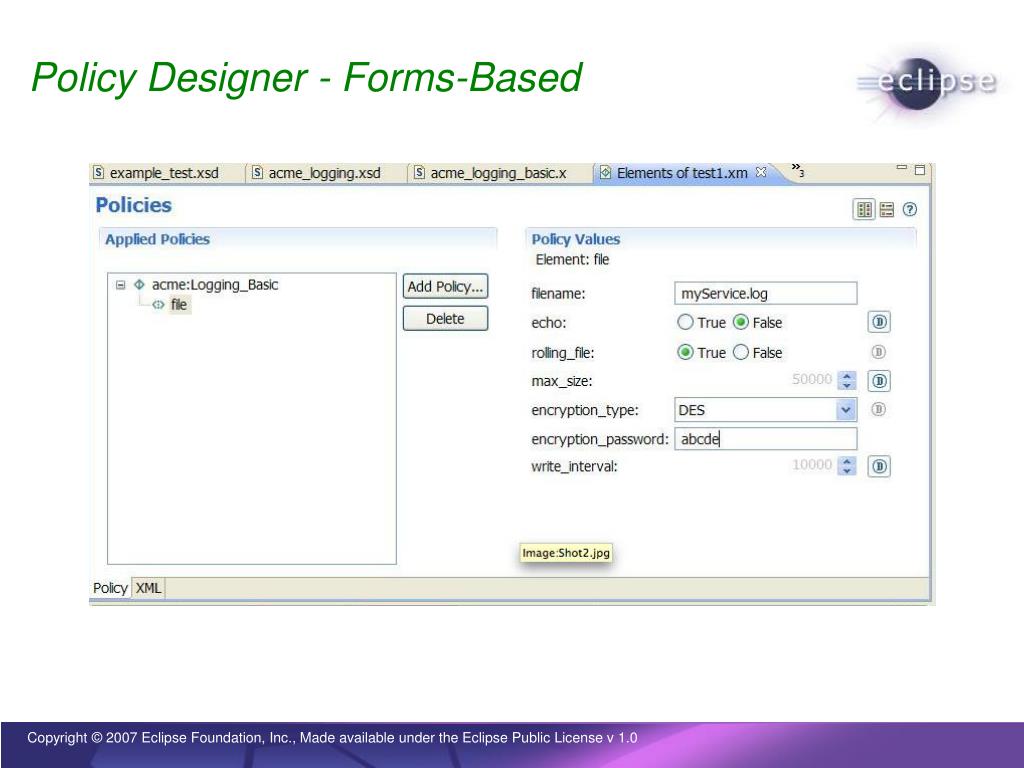Increase the write_interval spinner value
The width and height of the screenshot is (1024, 768).
coord(847,460)
